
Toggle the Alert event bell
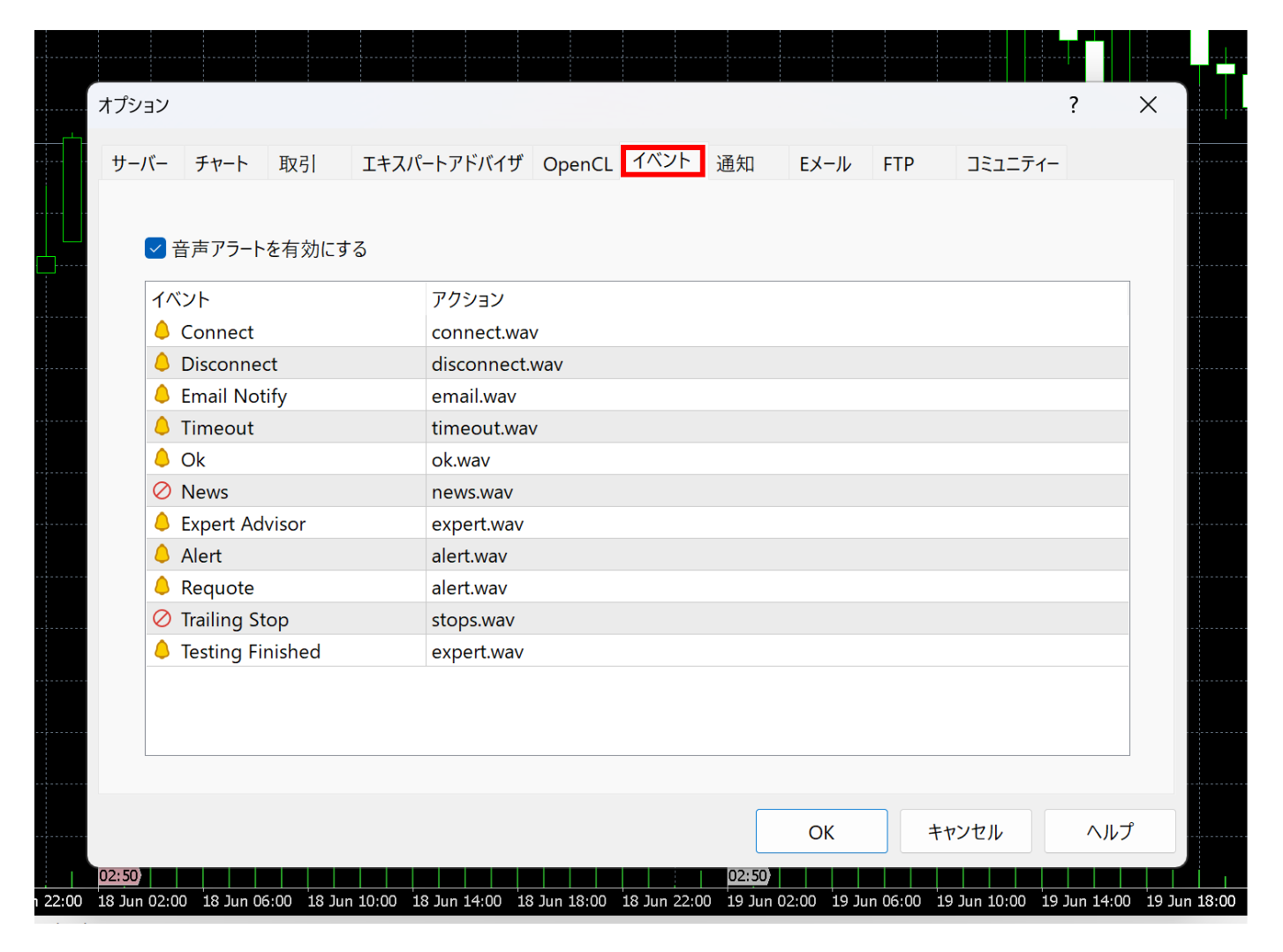[162, 555]
